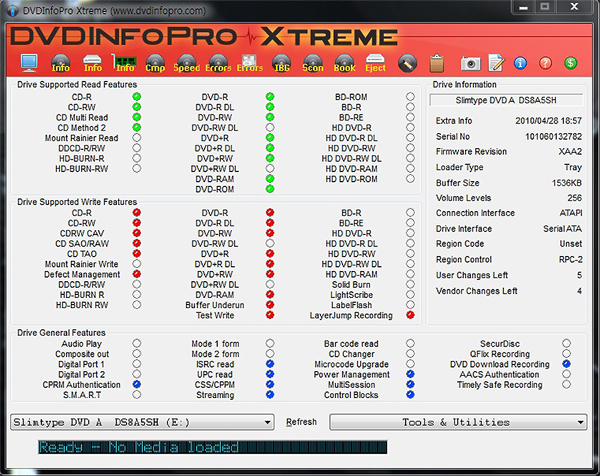Select the Region Control RPC-2 value
The width and height of the screenshot is (600, 476).
(571, 259)
